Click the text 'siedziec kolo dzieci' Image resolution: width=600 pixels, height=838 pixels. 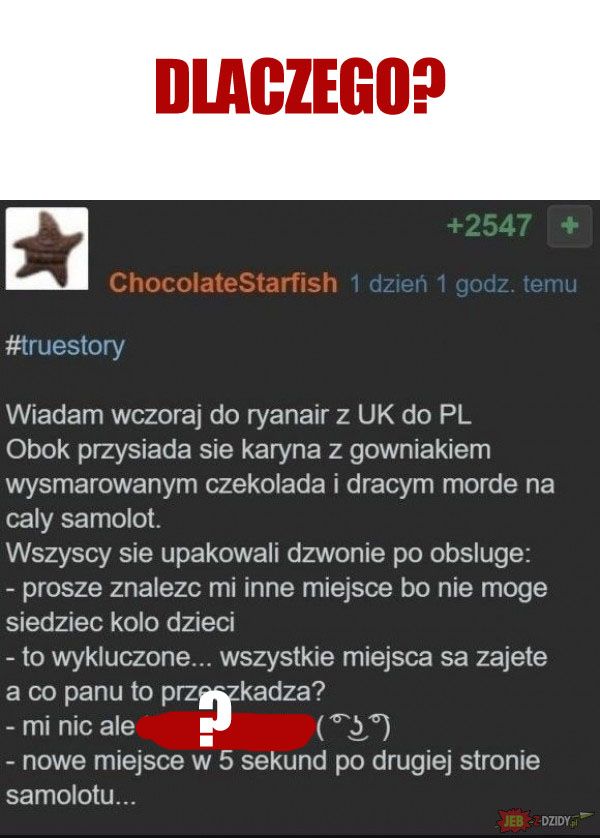pyautogui.click(x=120, y=623)
